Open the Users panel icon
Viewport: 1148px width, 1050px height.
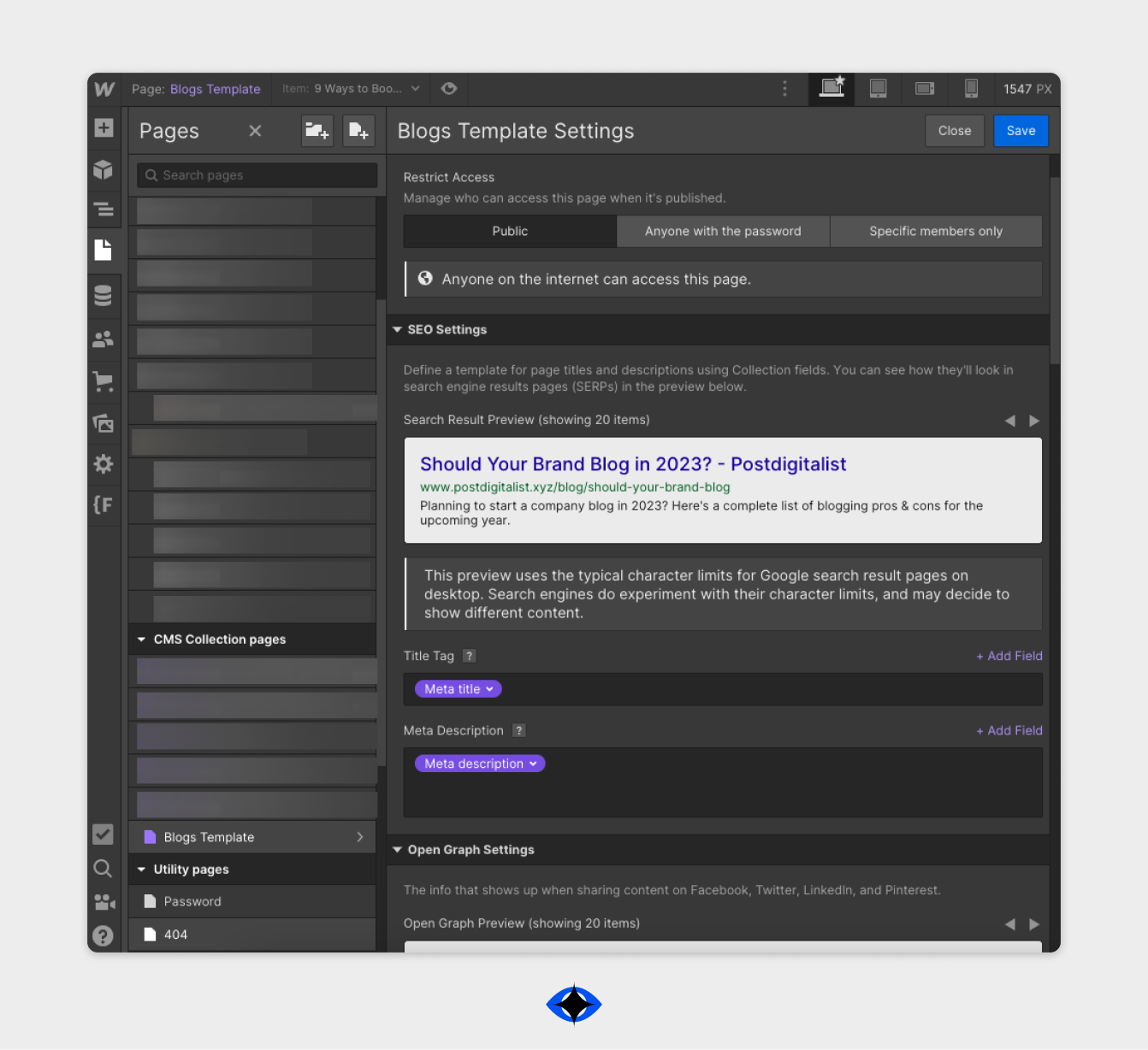point(104,339)
